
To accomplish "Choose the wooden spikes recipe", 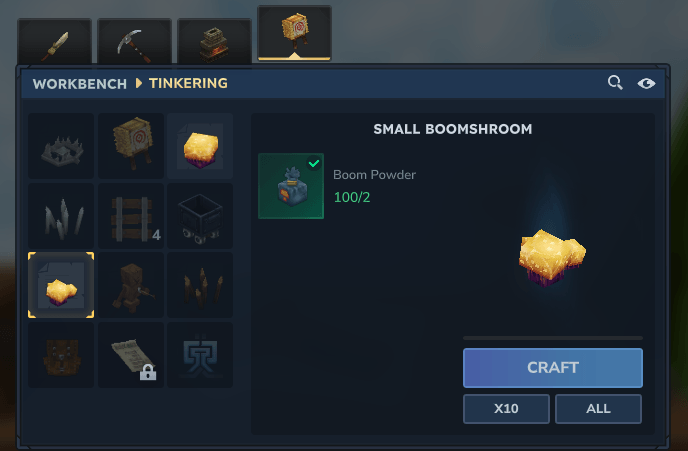I will click(x=200, y=285).
